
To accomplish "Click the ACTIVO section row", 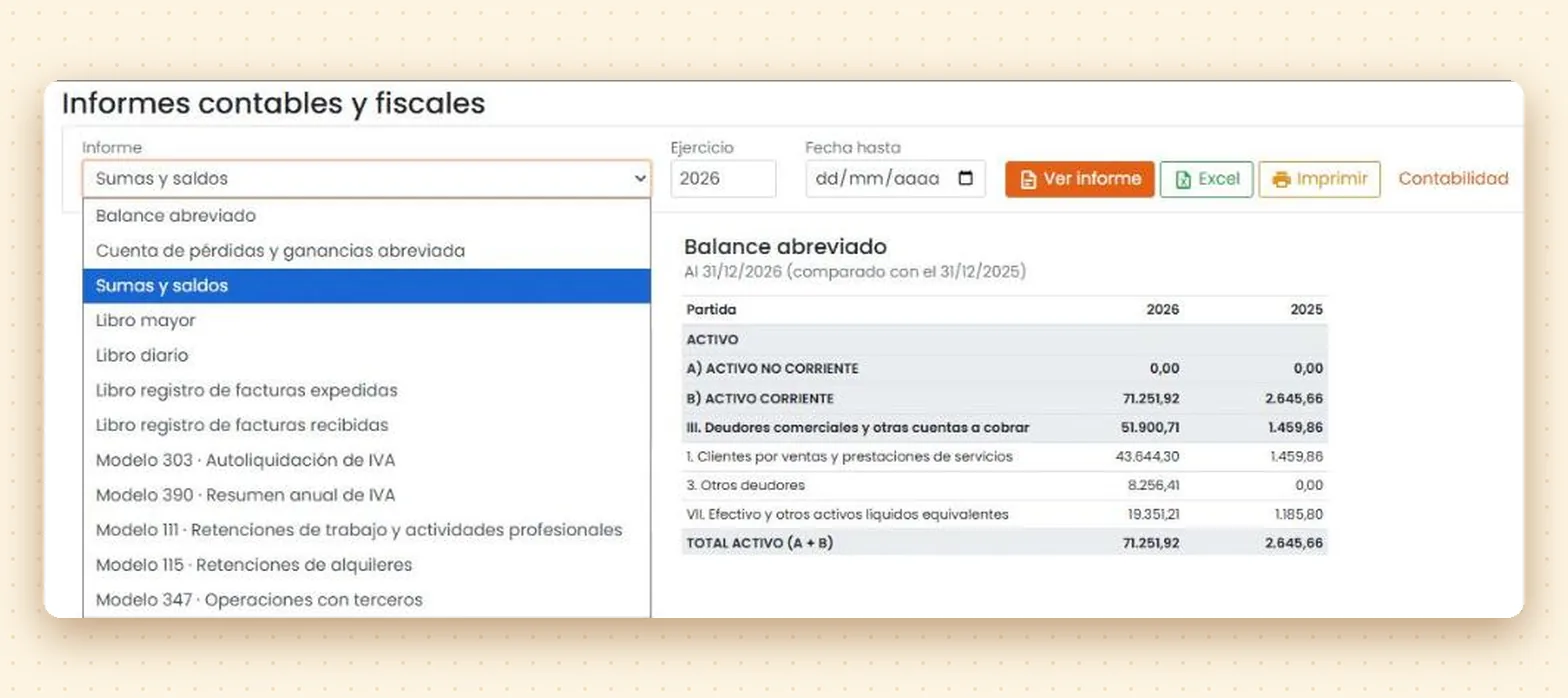I will pos(1005,340).
